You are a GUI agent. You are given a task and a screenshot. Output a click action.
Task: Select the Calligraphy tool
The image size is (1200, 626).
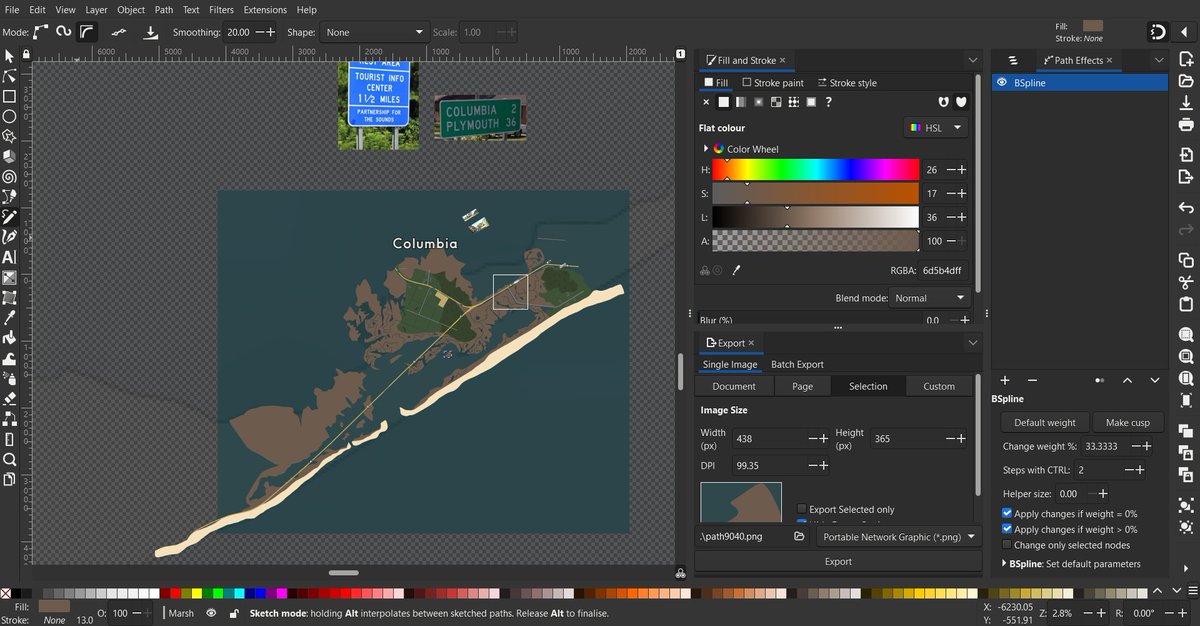point(9,237)
